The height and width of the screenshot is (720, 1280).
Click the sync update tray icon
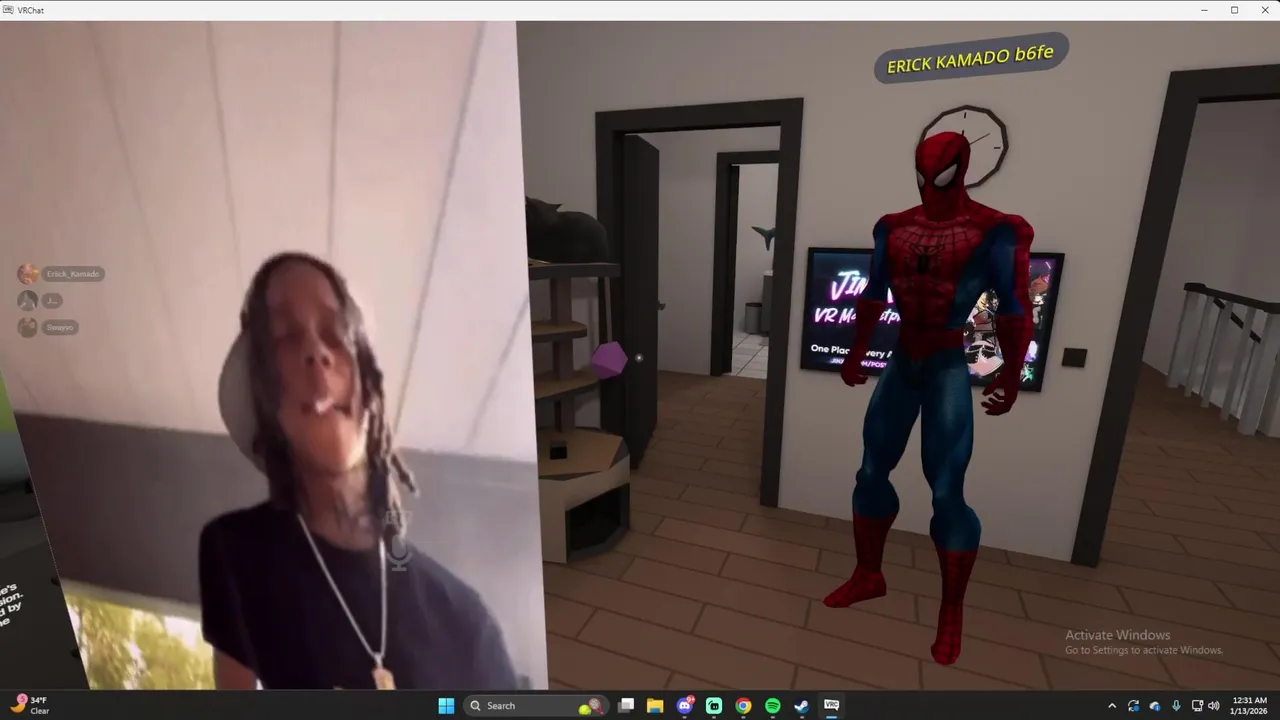click(1133, 706)
